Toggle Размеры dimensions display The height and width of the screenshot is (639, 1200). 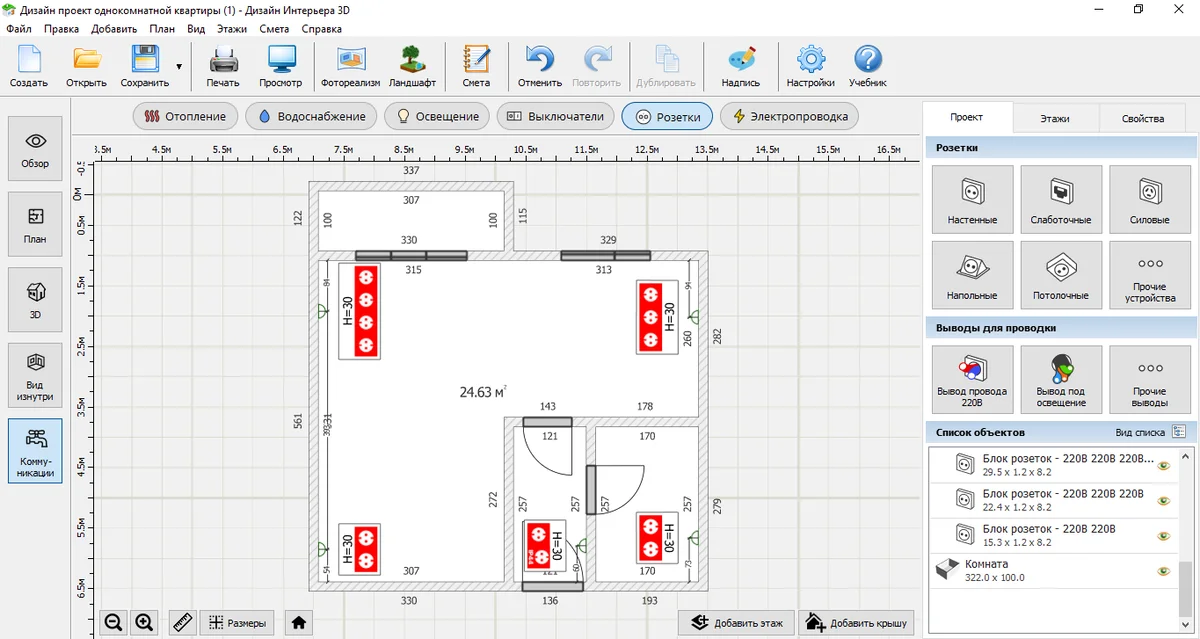[x=237, y=623]
